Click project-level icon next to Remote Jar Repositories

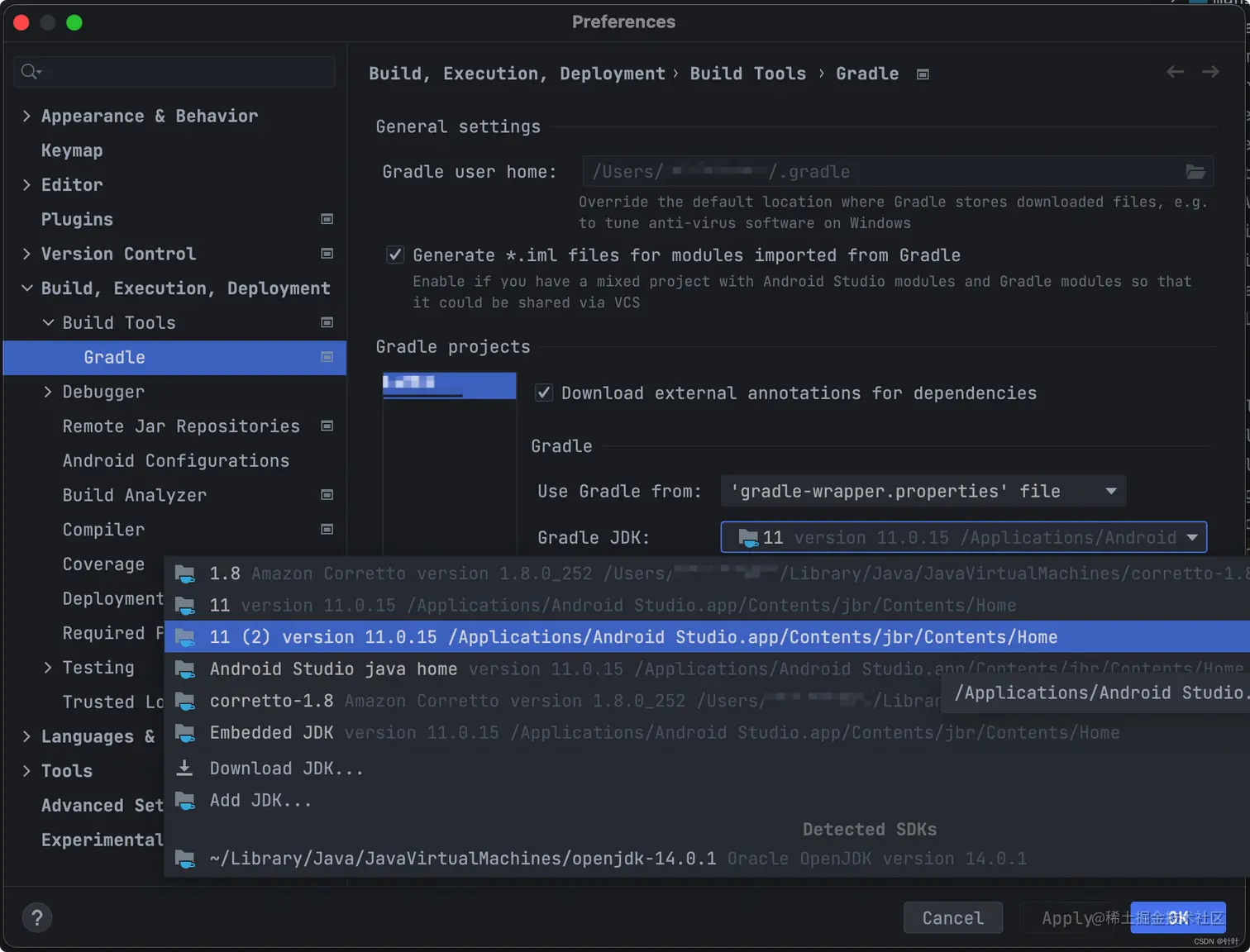coord(327,426)
